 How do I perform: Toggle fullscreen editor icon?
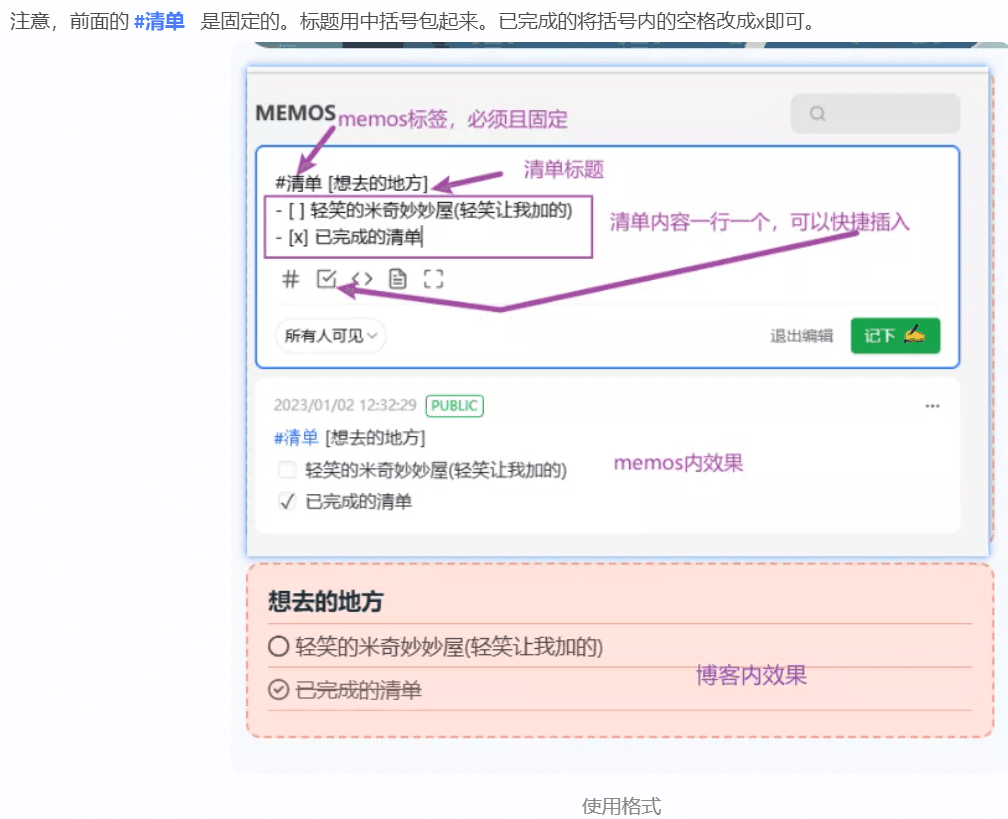pyautogui.click(x=433, y=279)
